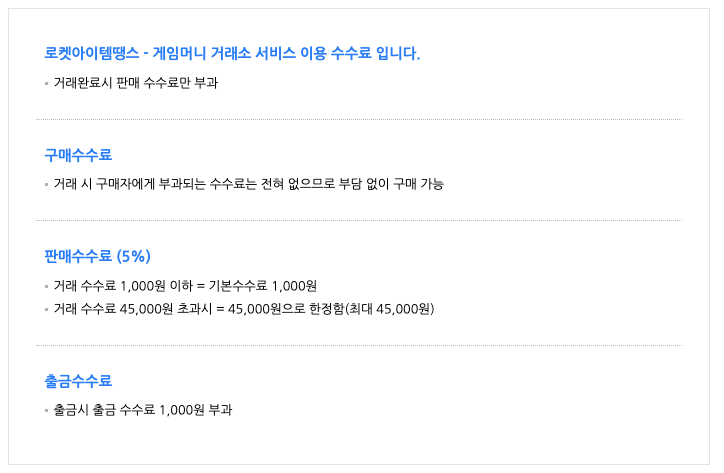This screenshot has height=473, width=724.
Task: Click dotted divider above 구매수수료 heading
Action: tap(358, 119)
